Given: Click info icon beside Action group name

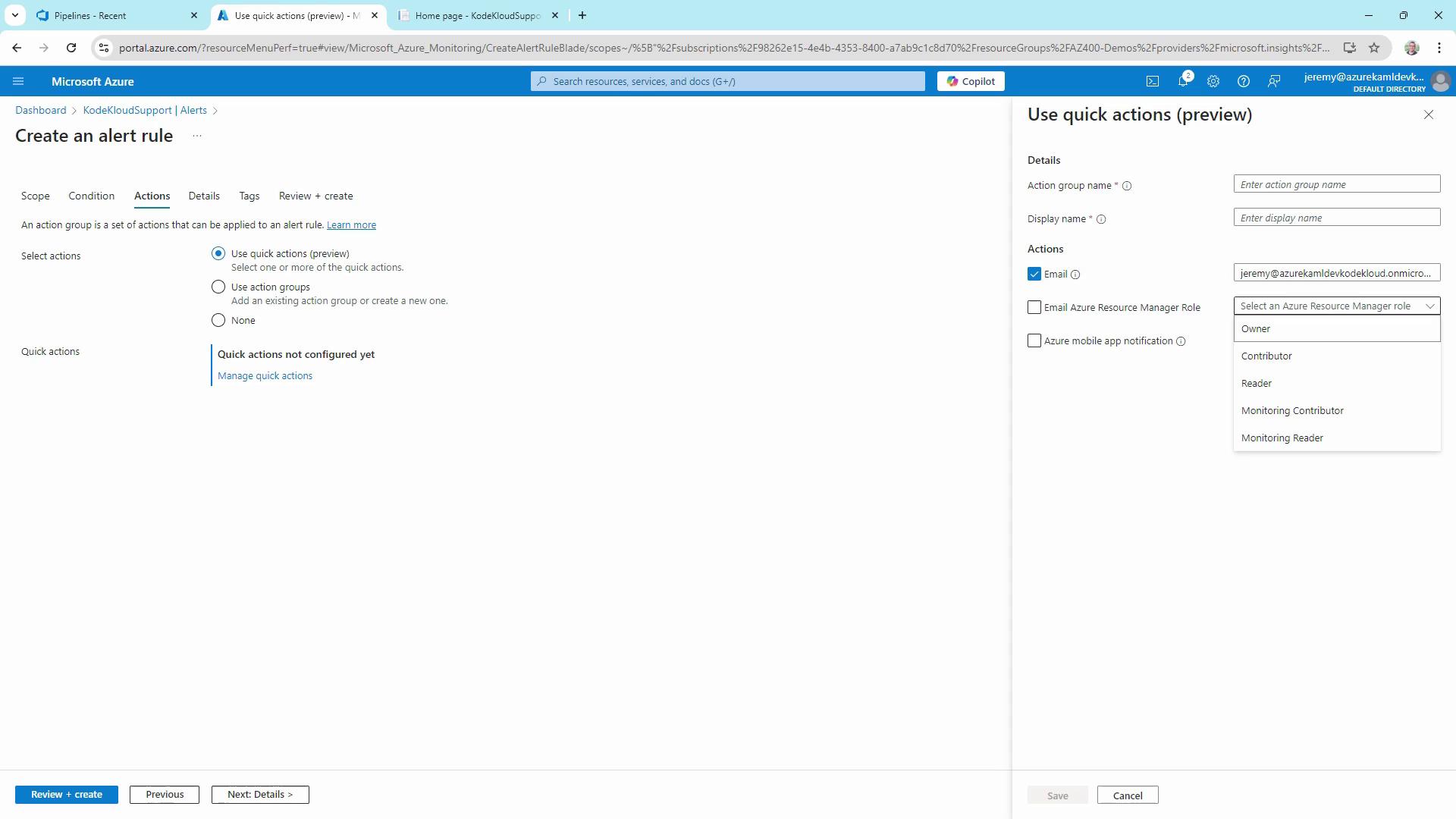Looking at the screenshot, I should (x=1127, y=186).
